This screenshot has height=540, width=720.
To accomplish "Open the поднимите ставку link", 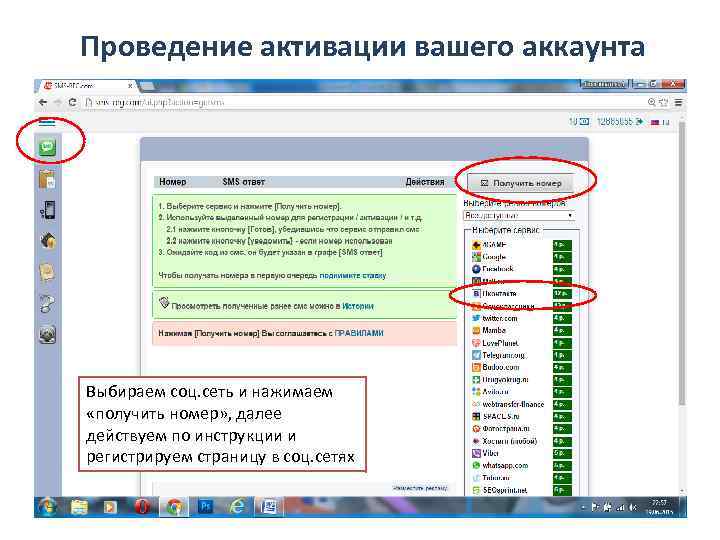I will (353, 276).
